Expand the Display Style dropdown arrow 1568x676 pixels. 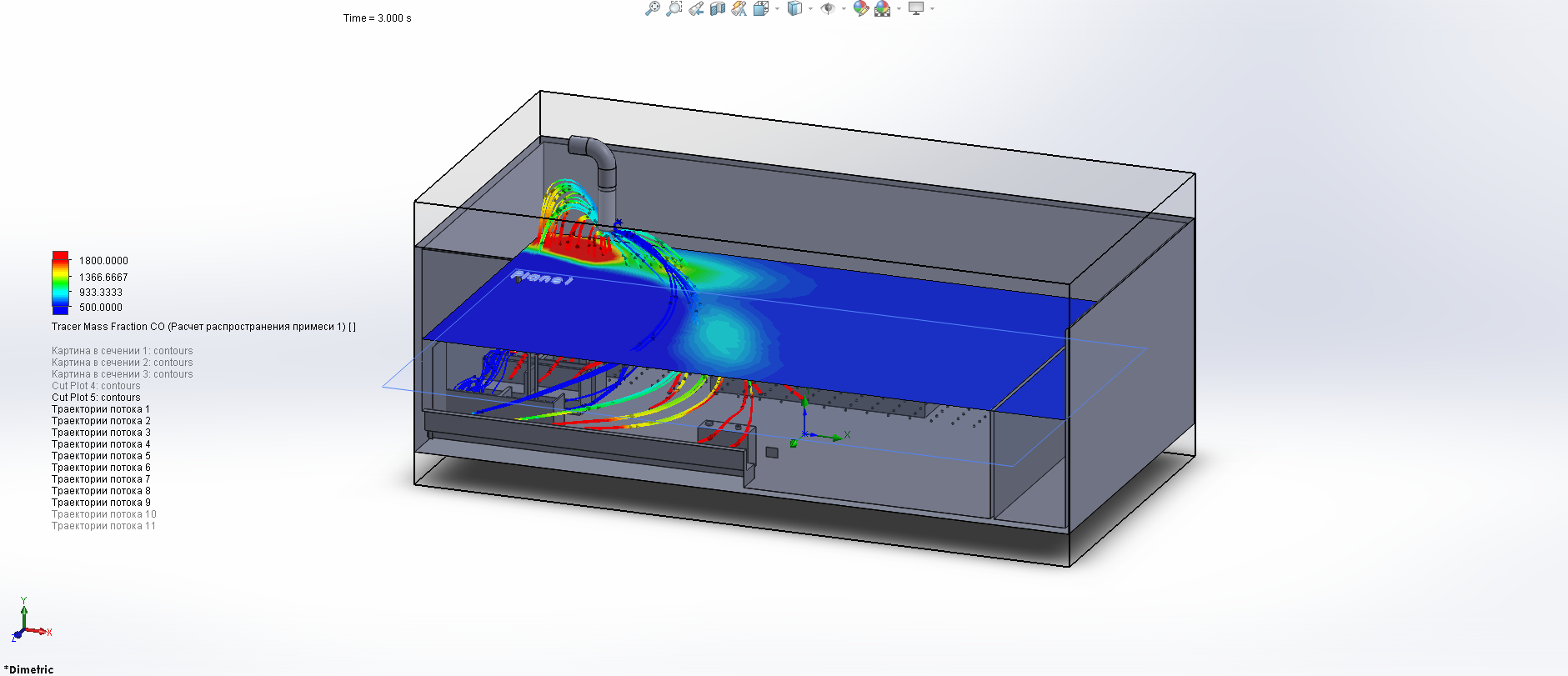pos(810,8)
